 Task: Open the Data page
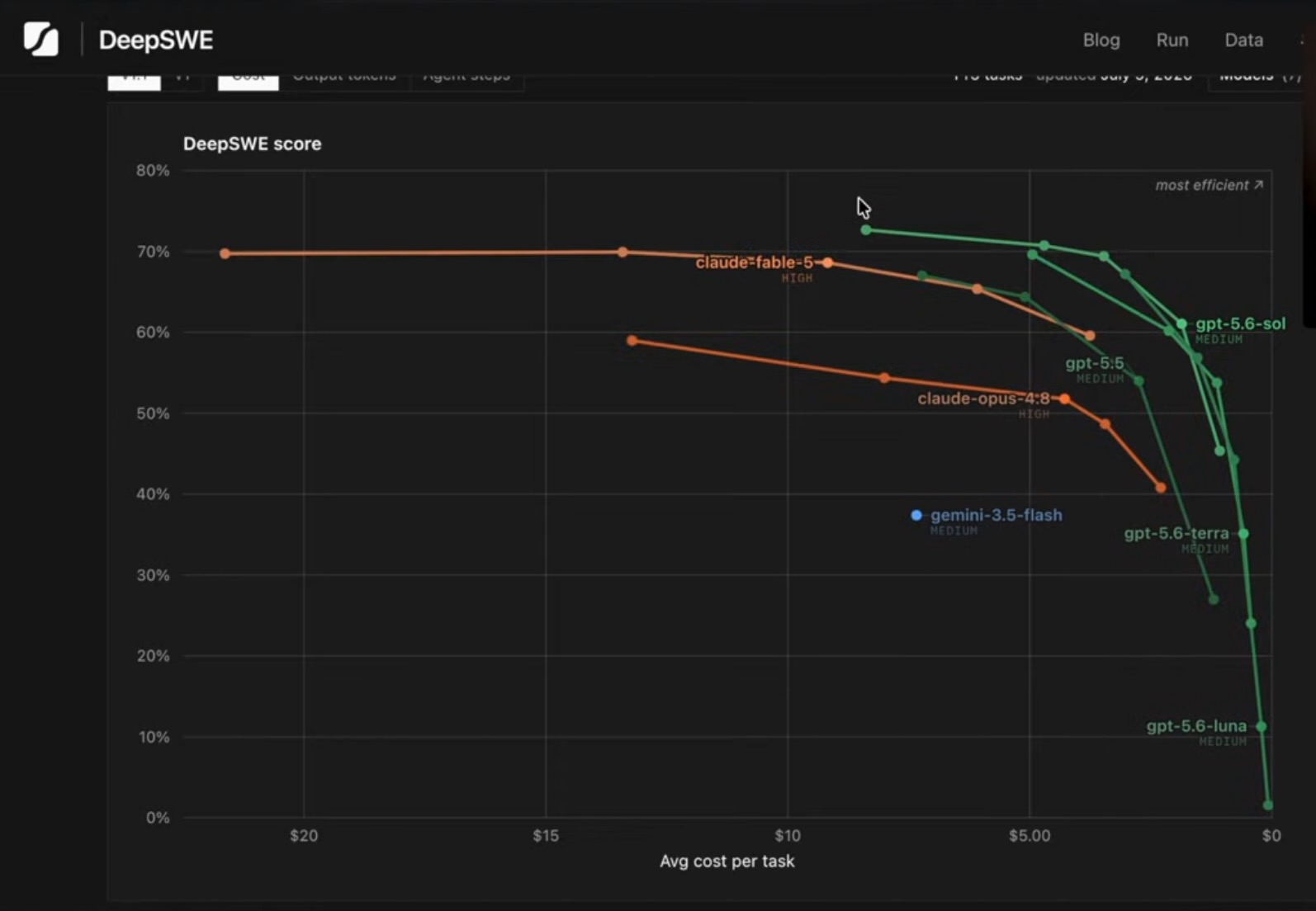1243,40
